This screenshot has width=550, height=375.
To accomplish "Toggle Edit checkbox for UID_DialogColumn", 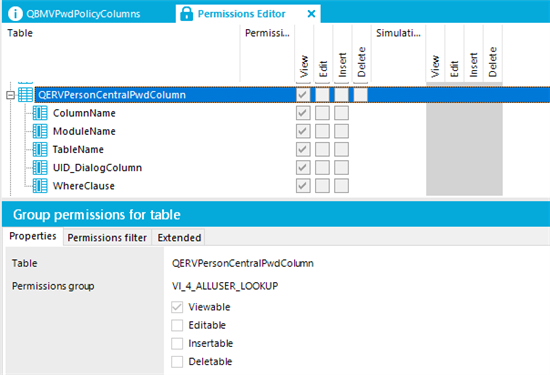I will click(322, 168).
